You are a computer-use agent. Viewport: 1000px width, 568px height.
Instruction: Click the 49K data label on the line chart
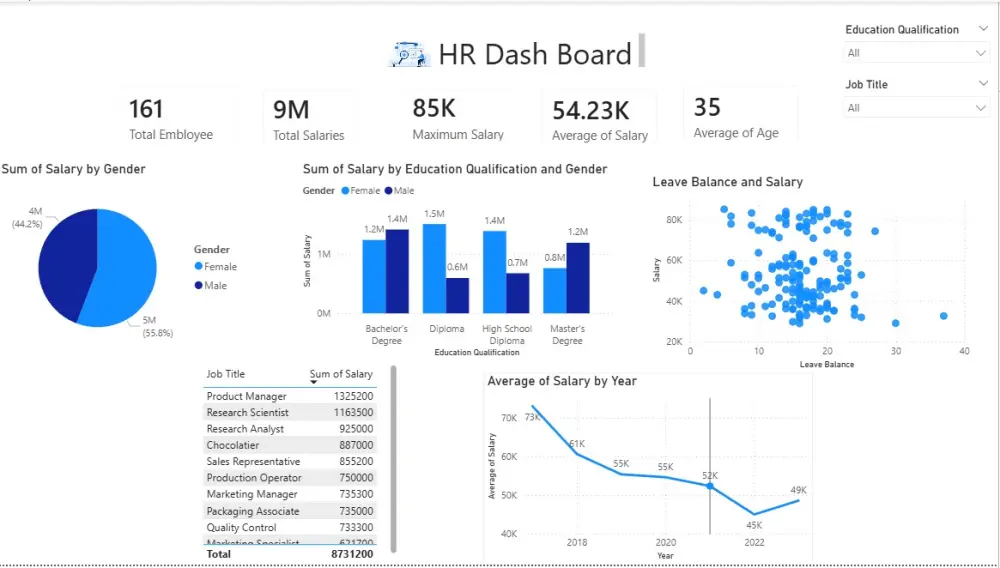[798, 490]
